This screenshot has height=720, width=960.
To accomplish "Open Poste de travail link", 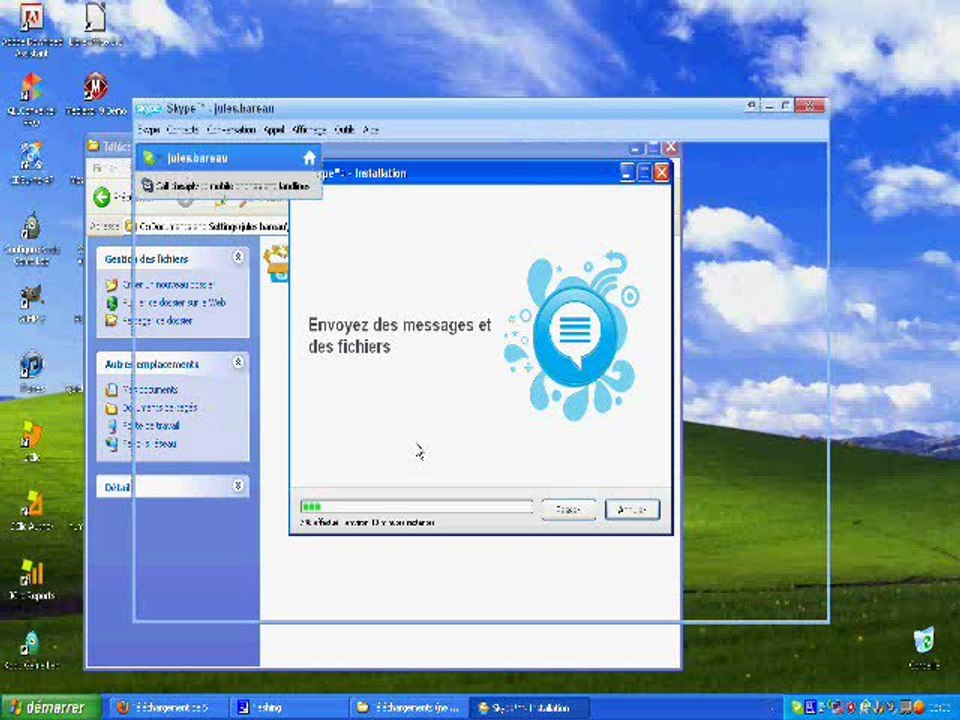I will 151,426.
